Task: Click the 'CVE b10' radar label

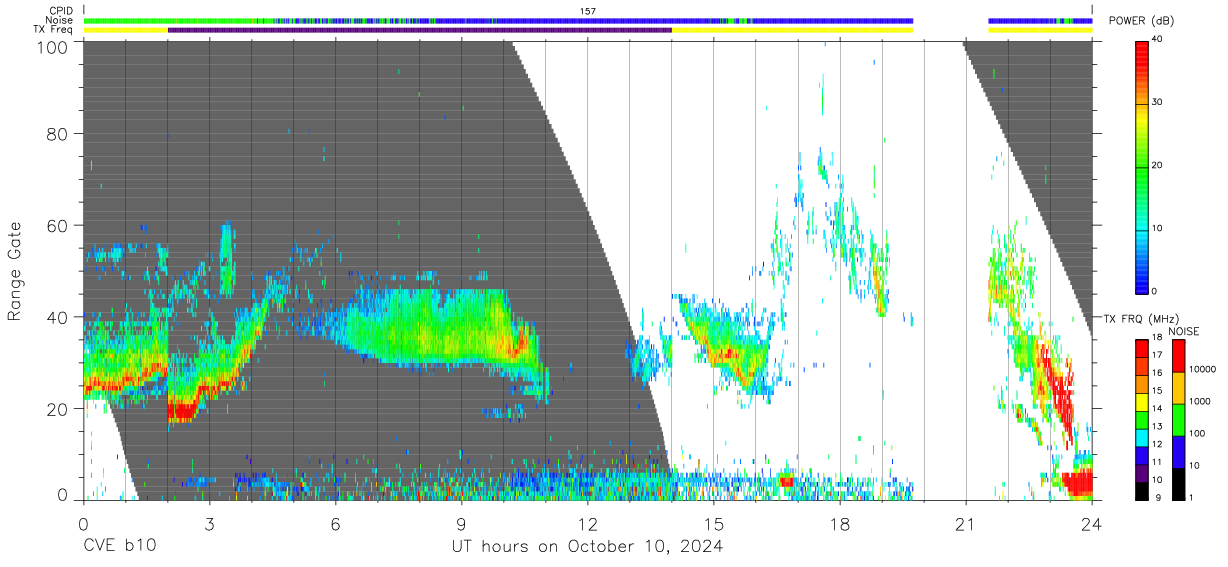Action: pyautogui.click(x=119, y=547)
